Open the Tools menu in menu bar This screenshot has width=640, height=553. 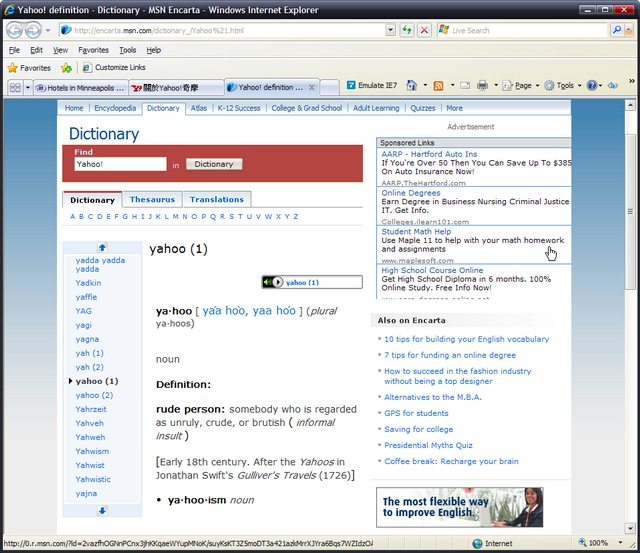point(128,50)
